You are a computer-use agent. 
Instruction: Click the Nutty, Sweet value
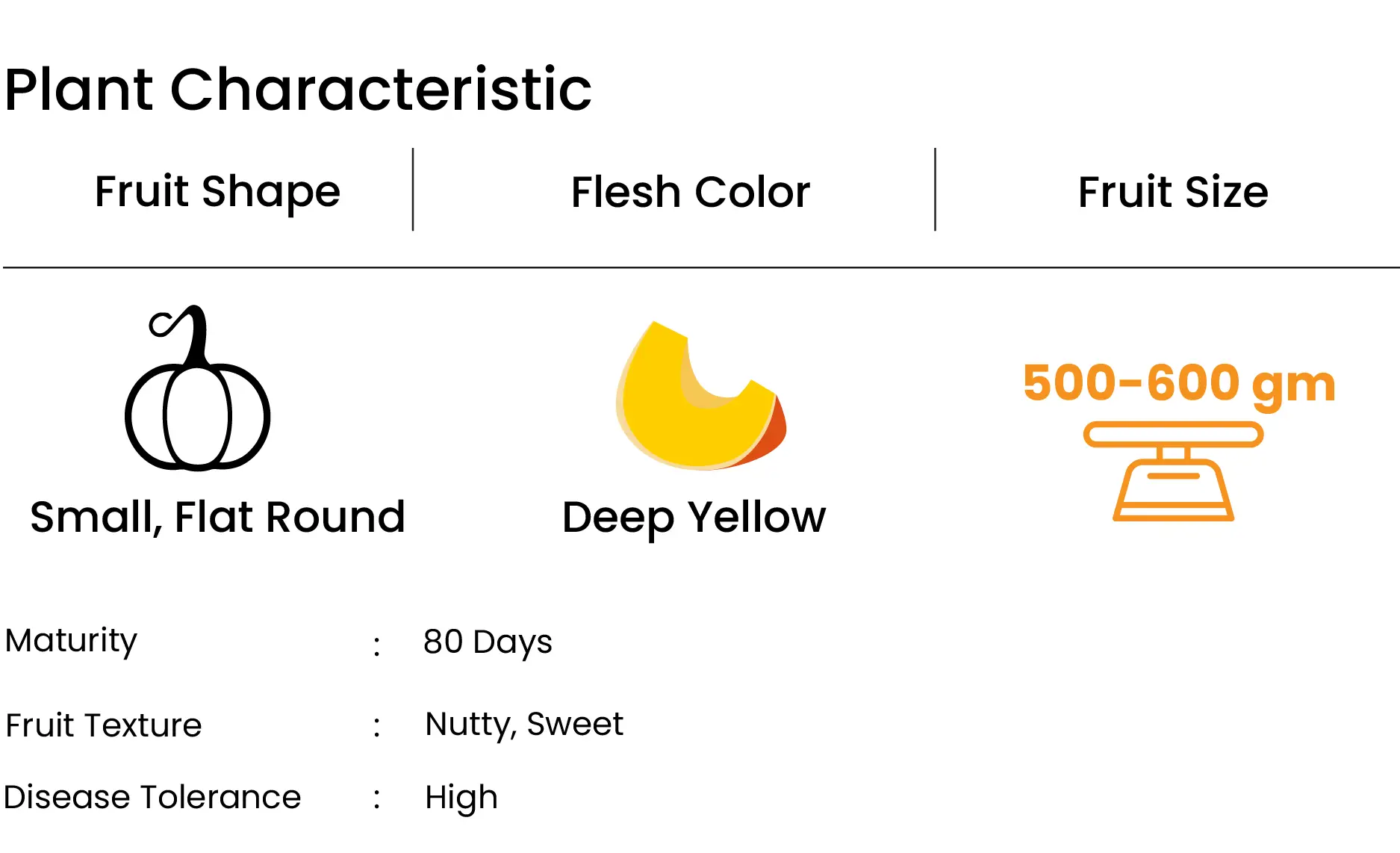[524, 725]
